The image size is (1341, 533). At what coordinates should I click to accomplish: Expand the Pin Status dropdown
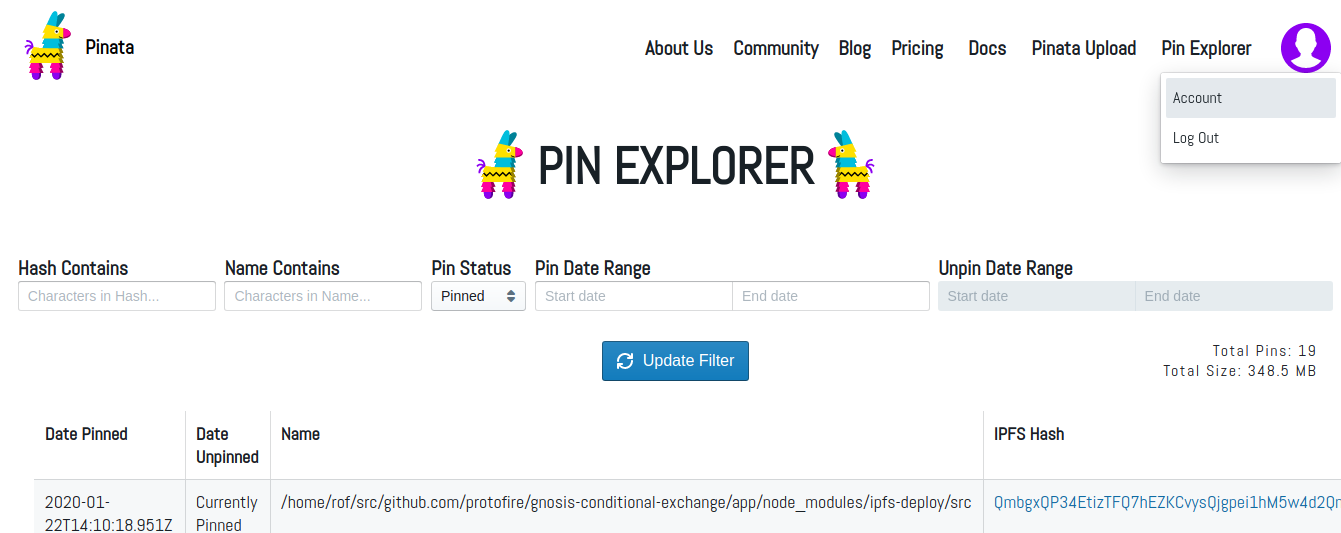tap(478, 296)
